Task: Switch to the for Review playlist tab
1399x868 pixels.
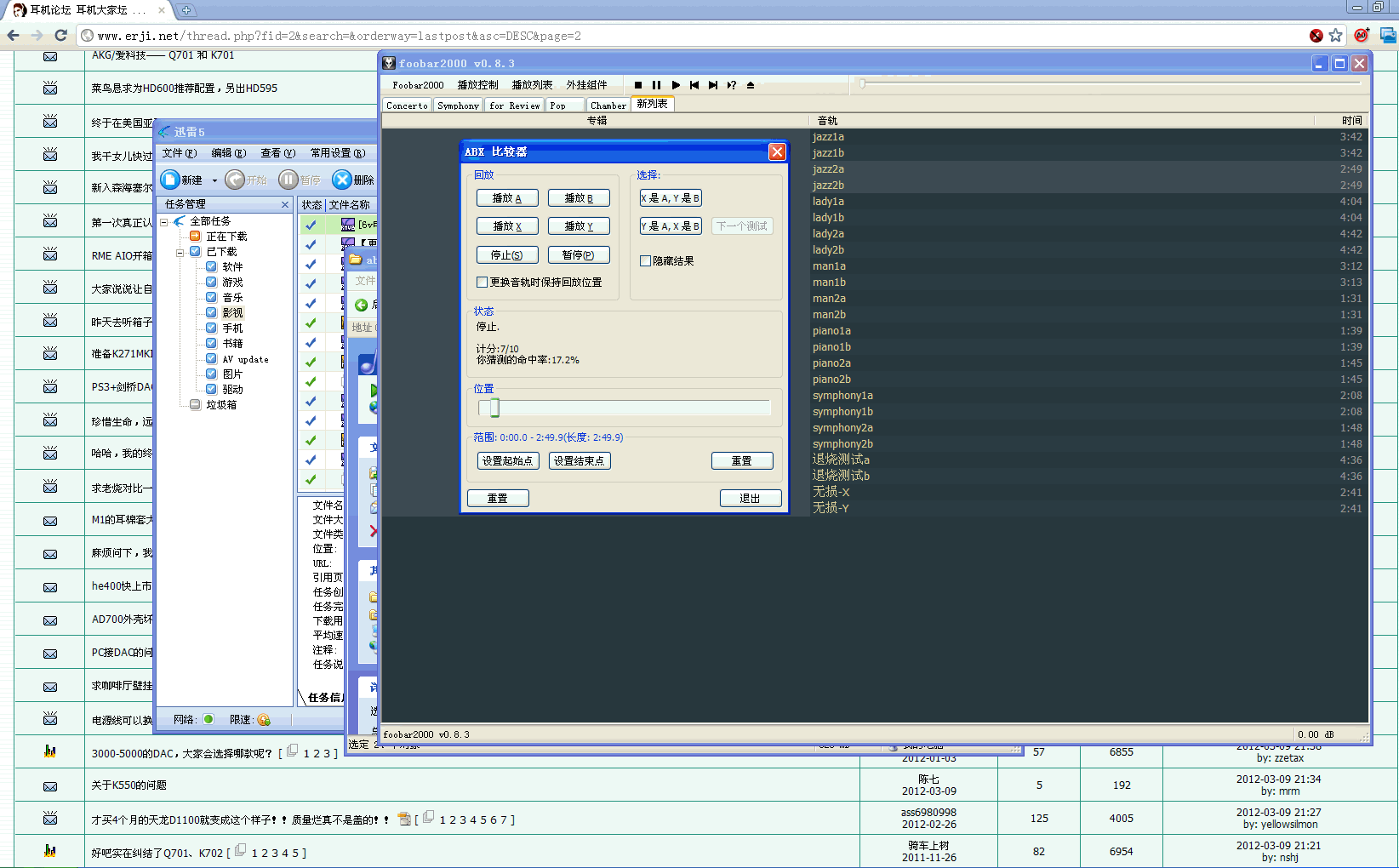Action: pos(514,106)
